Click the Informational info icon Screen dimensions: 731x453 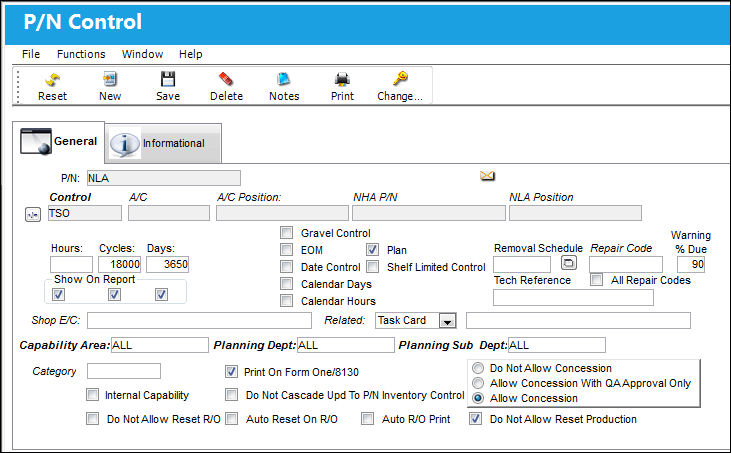[124, 144]
